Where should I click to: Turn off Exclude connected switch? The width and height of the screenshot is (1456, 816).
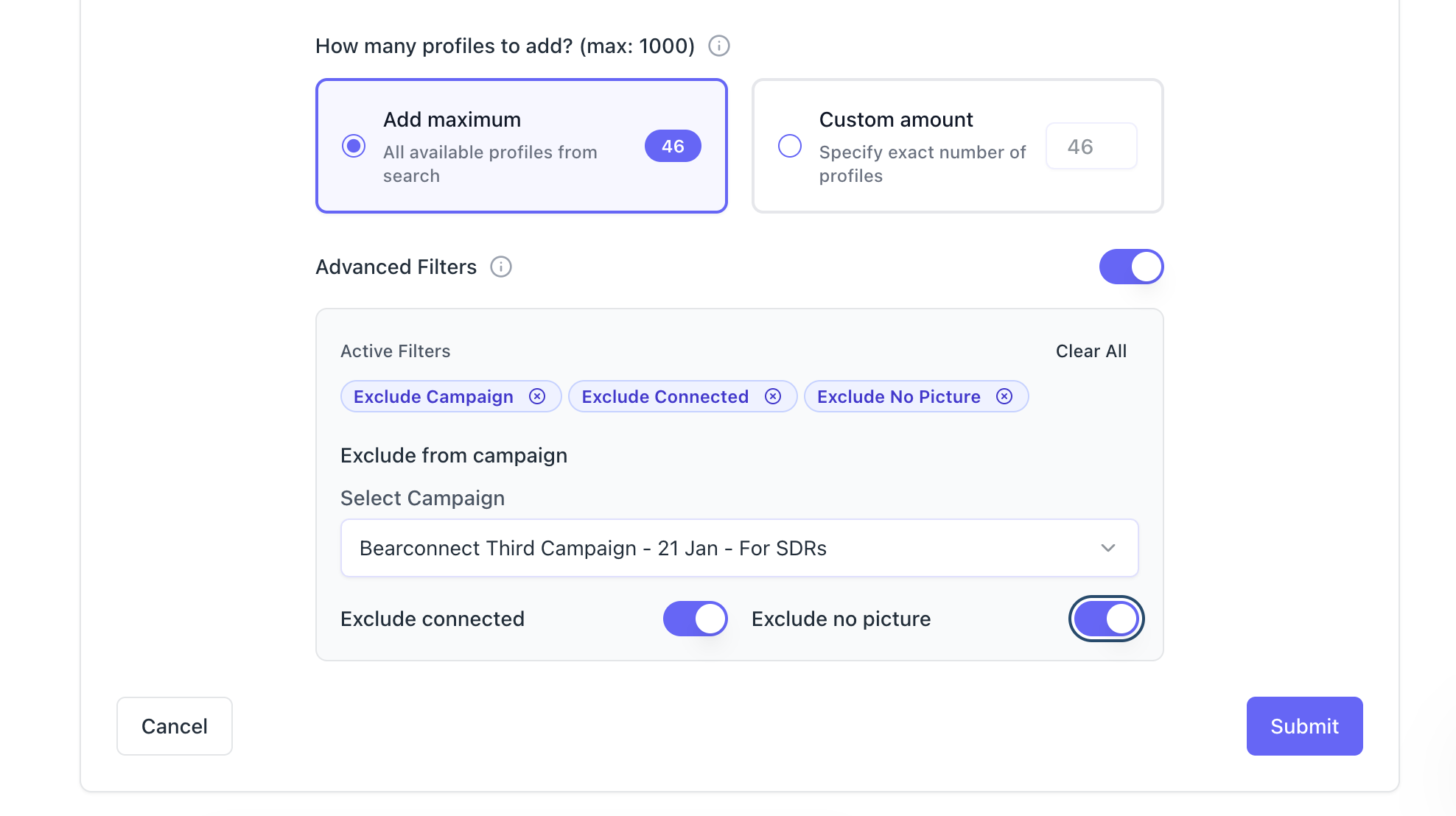tap(695, 619)
